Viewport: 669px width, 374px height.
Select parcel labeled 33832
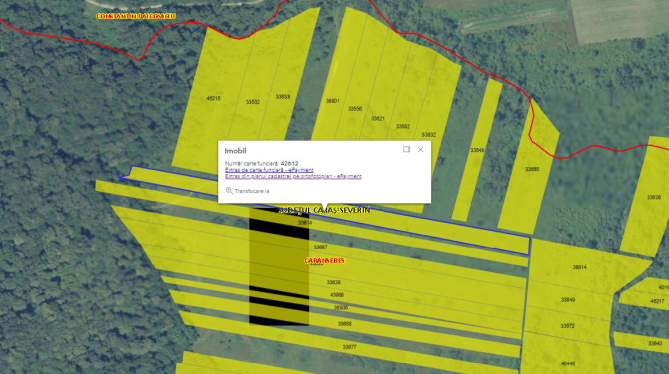coord(428,135)
